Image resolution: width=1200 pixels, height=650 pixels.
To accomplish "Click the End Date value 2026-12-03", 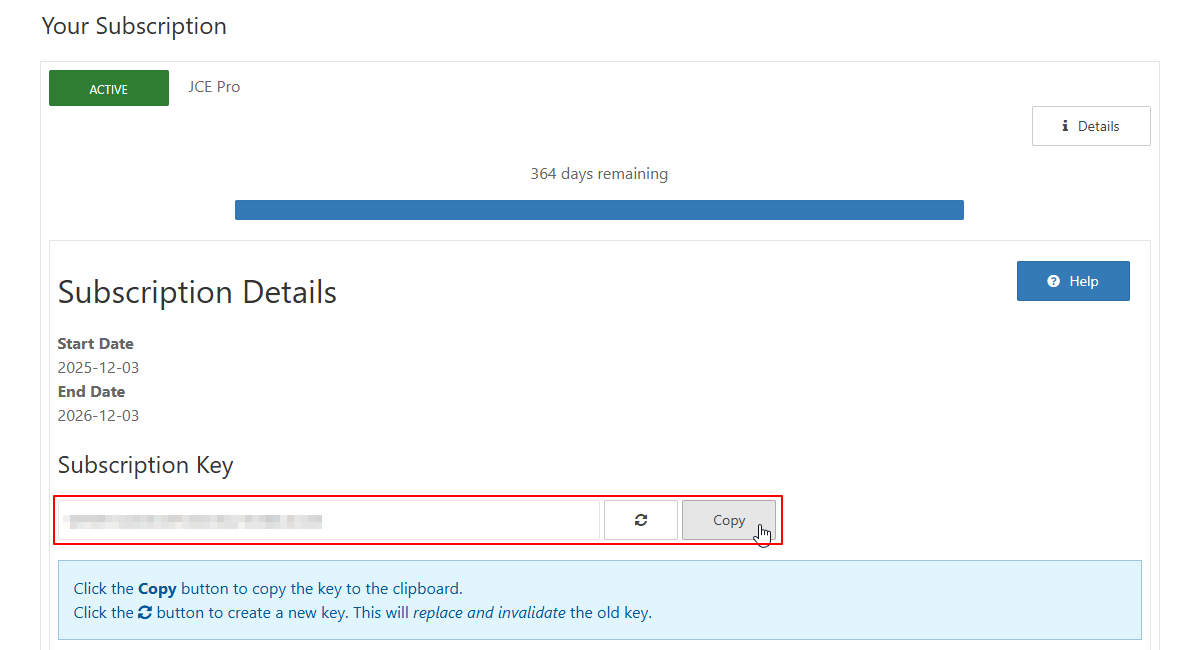I will click(98, 415).
